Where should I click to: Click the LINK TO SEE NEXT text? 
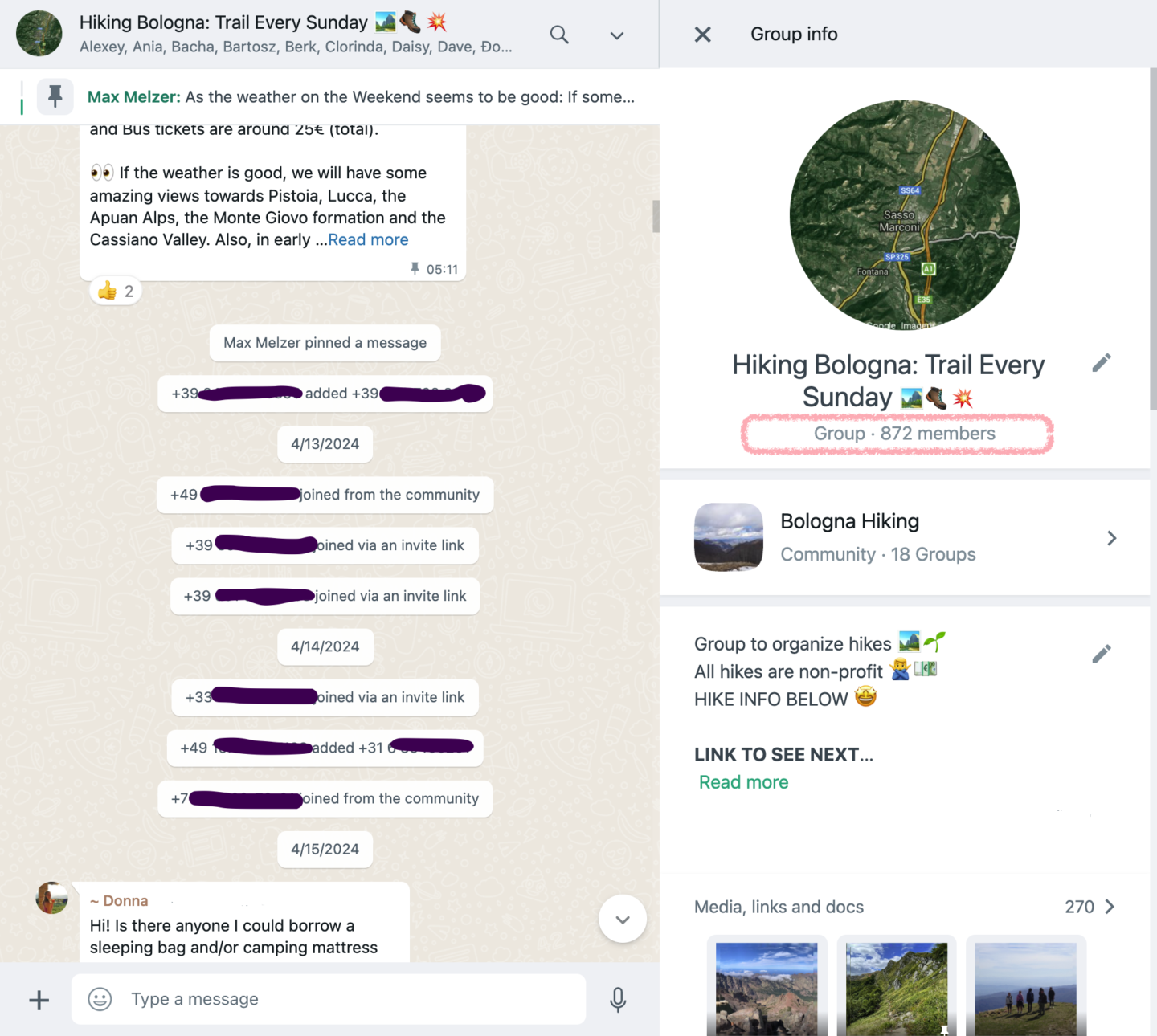783,754
